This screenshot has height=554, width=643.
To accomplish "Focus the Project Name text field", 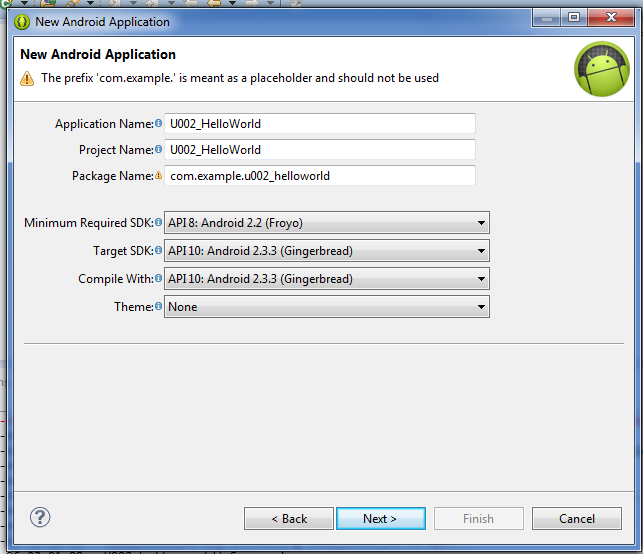I will pos(320,150).
